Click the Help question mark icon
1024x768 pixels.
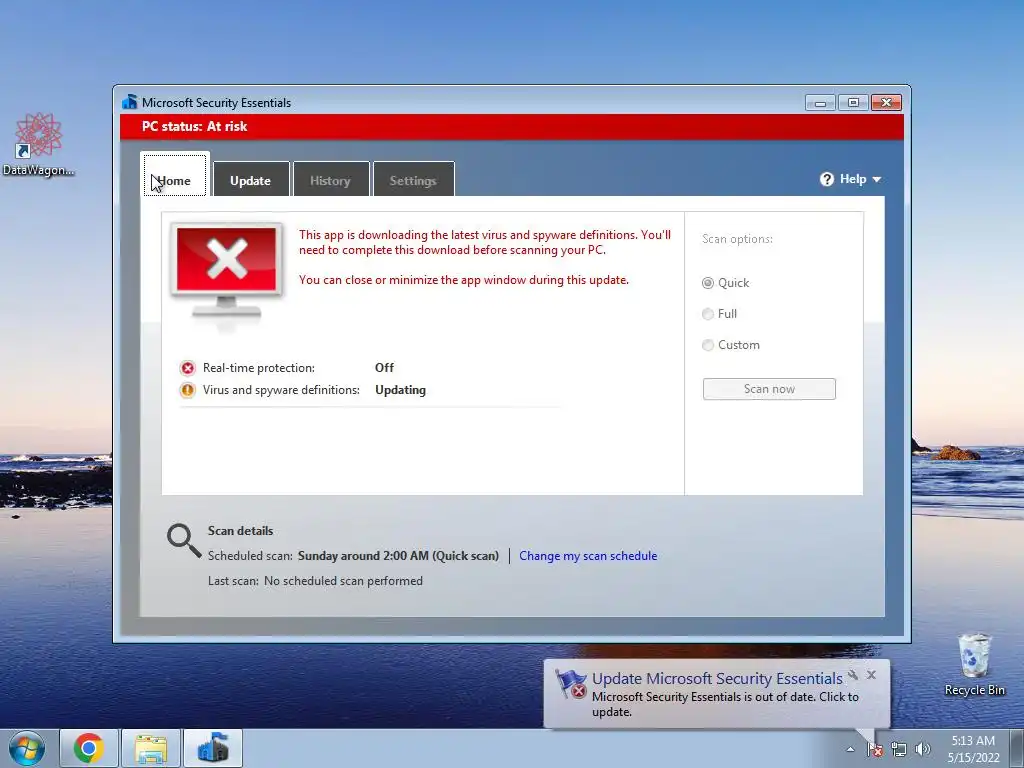tap(827, 179)
